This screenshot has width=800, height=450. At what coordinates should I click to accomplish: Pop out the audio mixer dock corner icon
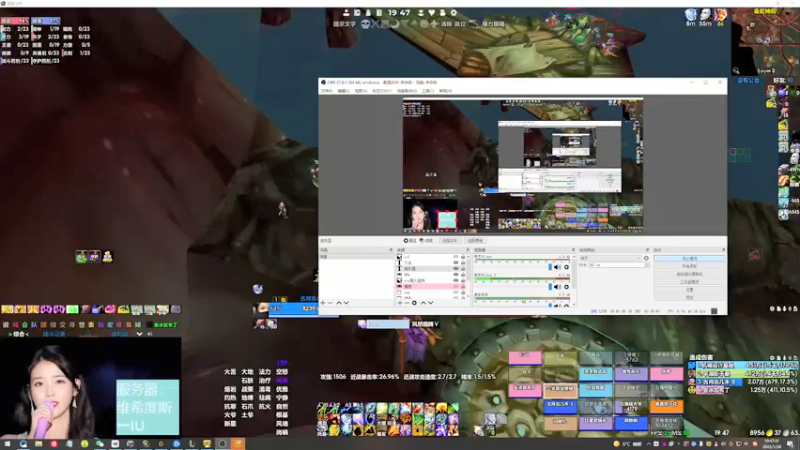pos(573,249)
